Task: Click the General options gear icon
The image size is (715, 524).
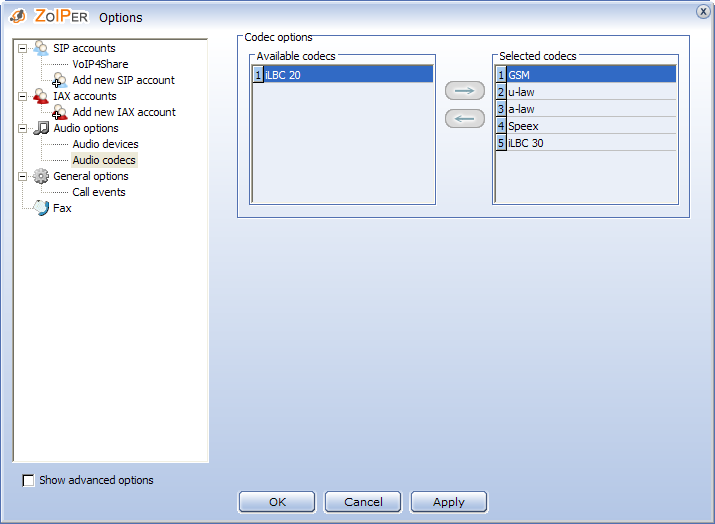Action: click(x=40, y=176)
